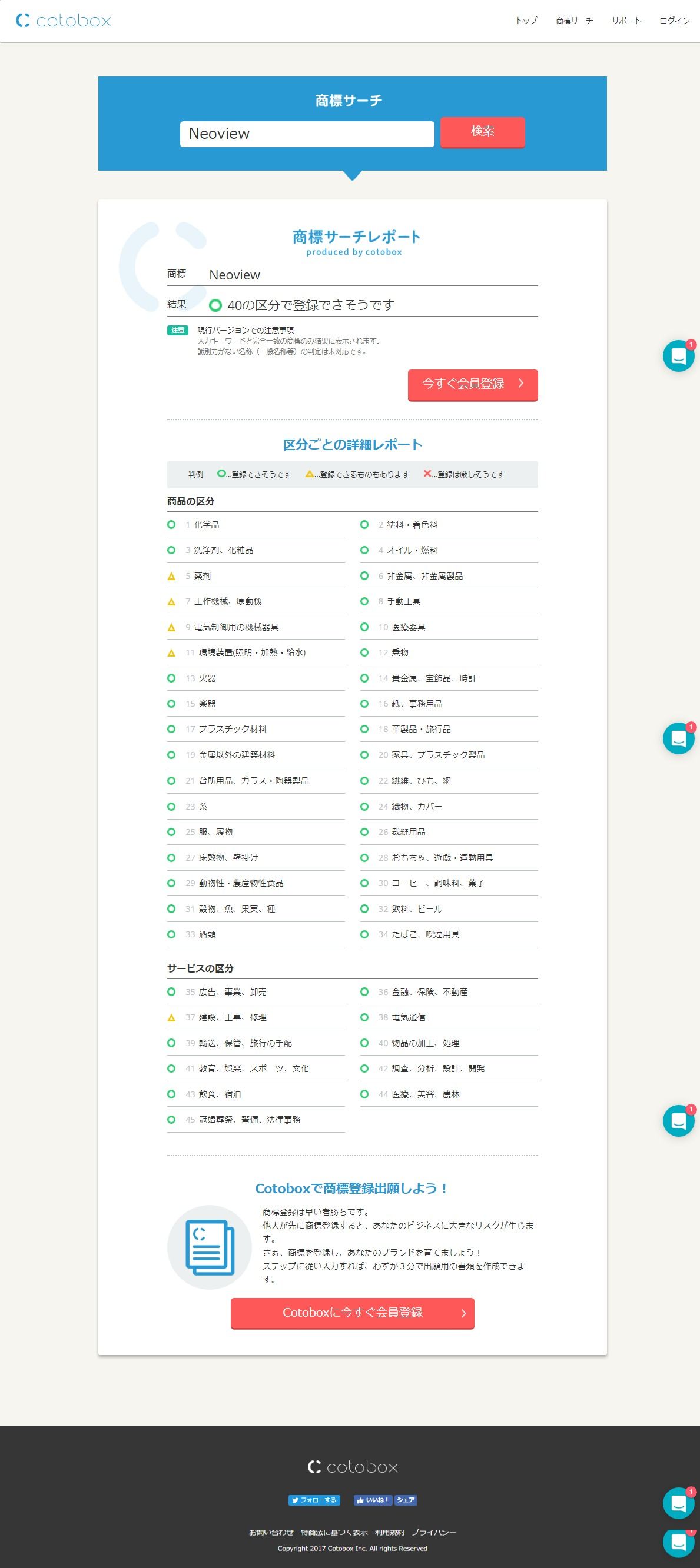Open the chat widget beside the report header
The width and height of the screenshot is (700, 1568).
coord(678,356)
